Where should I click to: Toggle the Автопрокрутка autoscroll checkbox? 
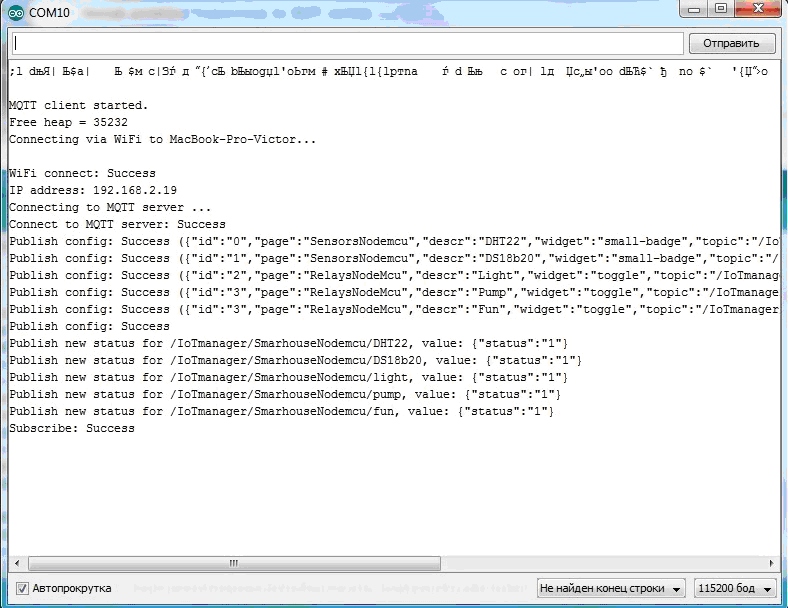click(22, 588)
